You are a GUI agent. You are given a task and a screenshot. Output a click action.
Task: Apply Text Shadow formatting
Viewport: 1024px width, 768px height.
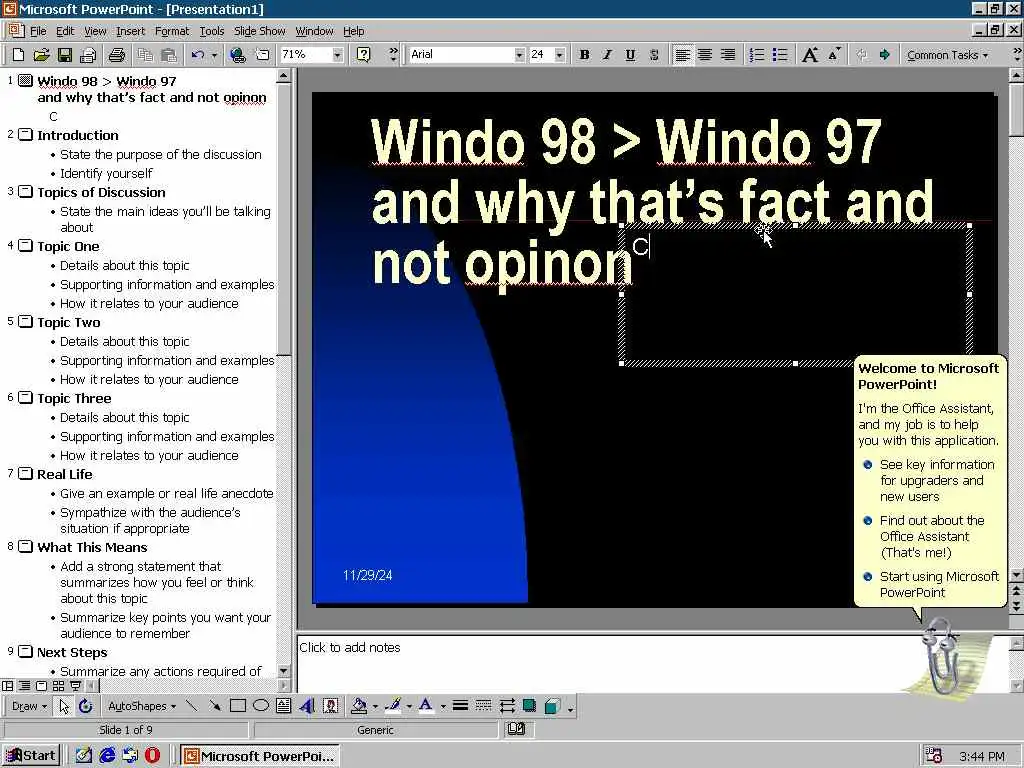(654, 55)
